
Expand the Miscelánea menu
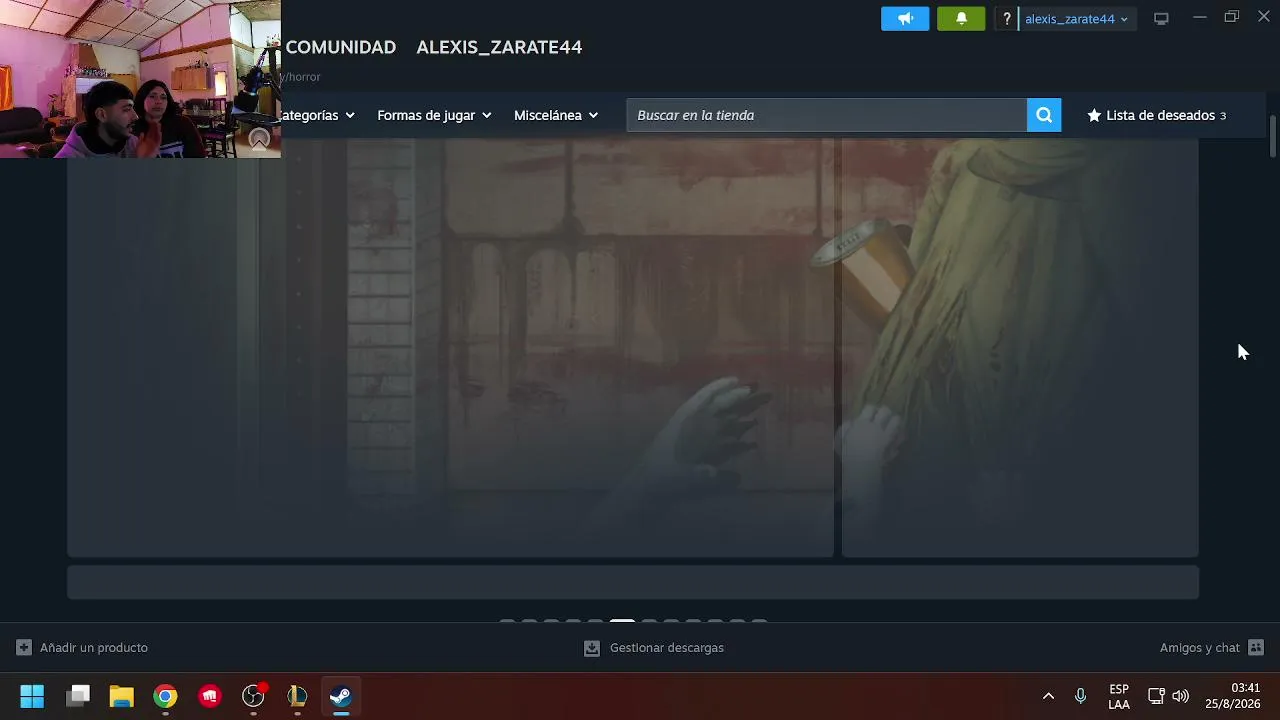(x=556, y=115)
